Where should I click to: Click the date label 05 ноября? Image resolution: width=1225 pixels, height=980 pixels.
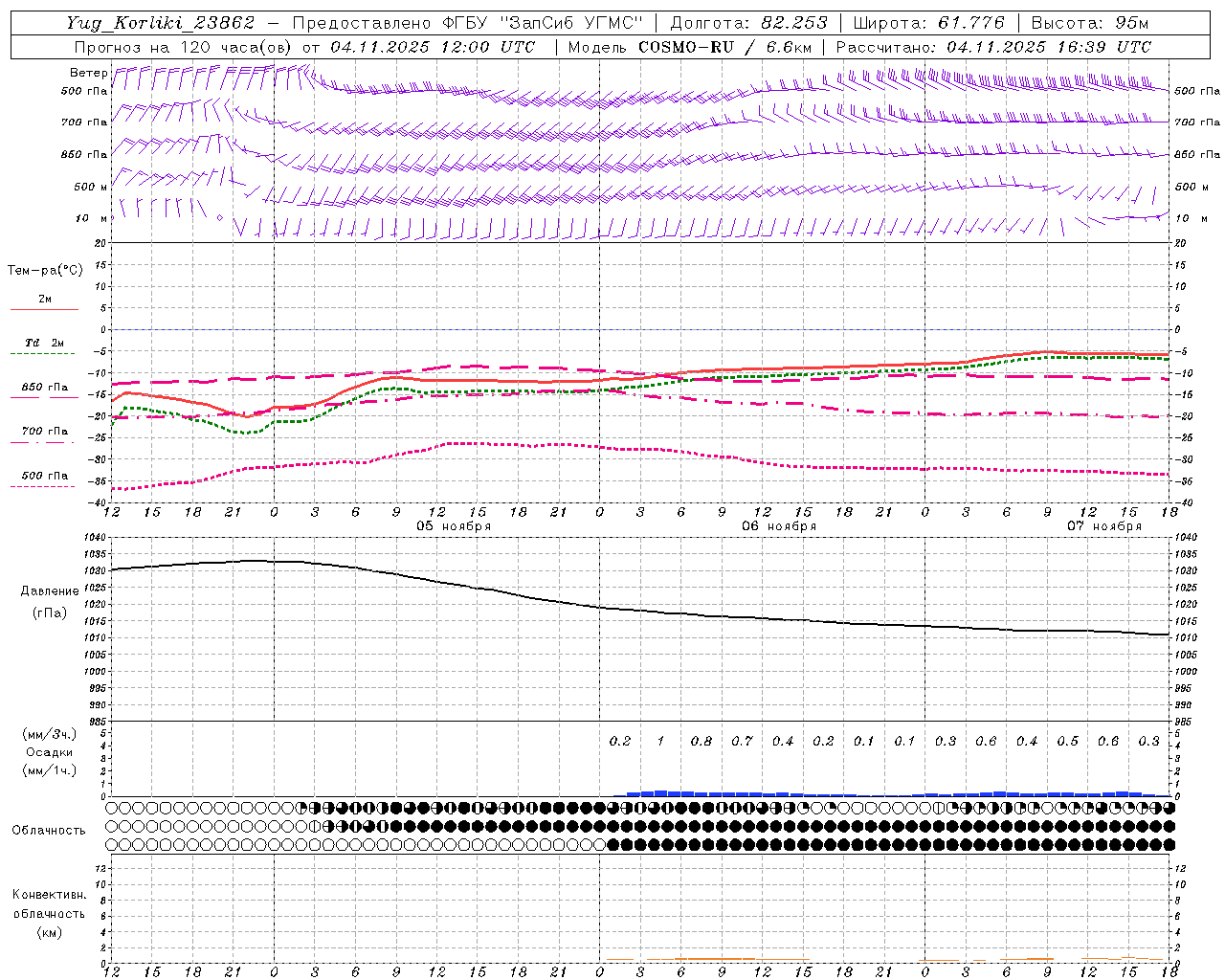pyautogui.click(x=454, y=526)
